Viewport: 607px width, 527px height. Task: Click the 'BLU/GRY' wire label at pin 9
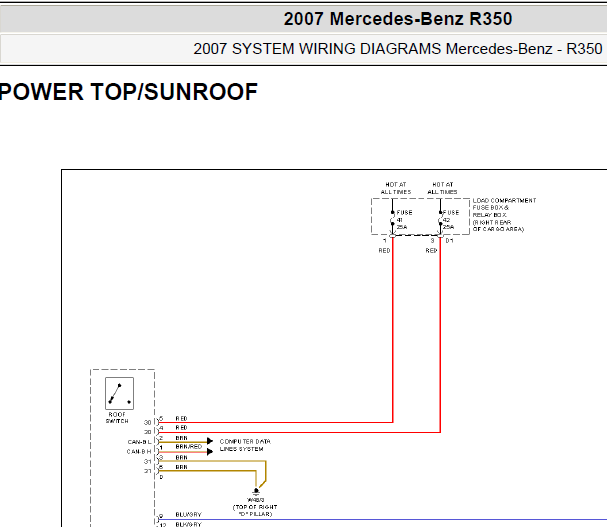[189, 515]
